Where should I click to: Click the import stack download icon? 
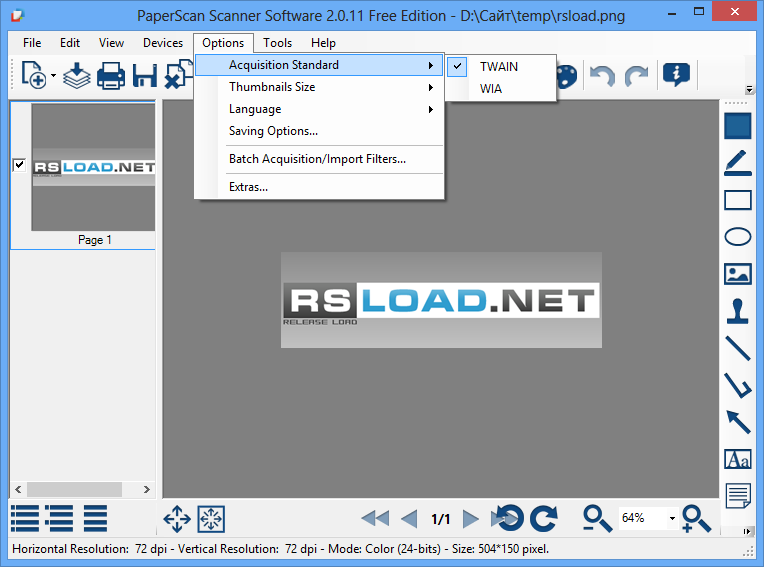click(76, 76)
